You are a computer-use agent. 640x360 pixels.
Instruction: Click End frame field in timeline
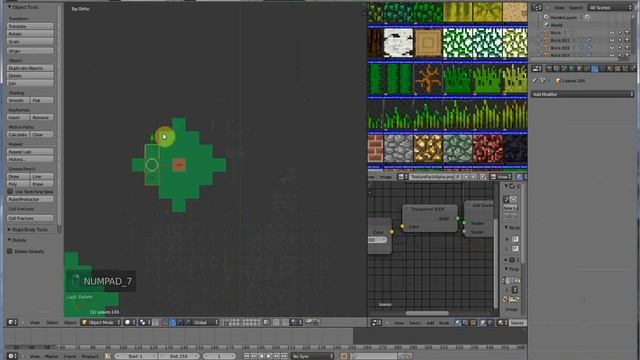pyautogui.click(x=178, y=356)
